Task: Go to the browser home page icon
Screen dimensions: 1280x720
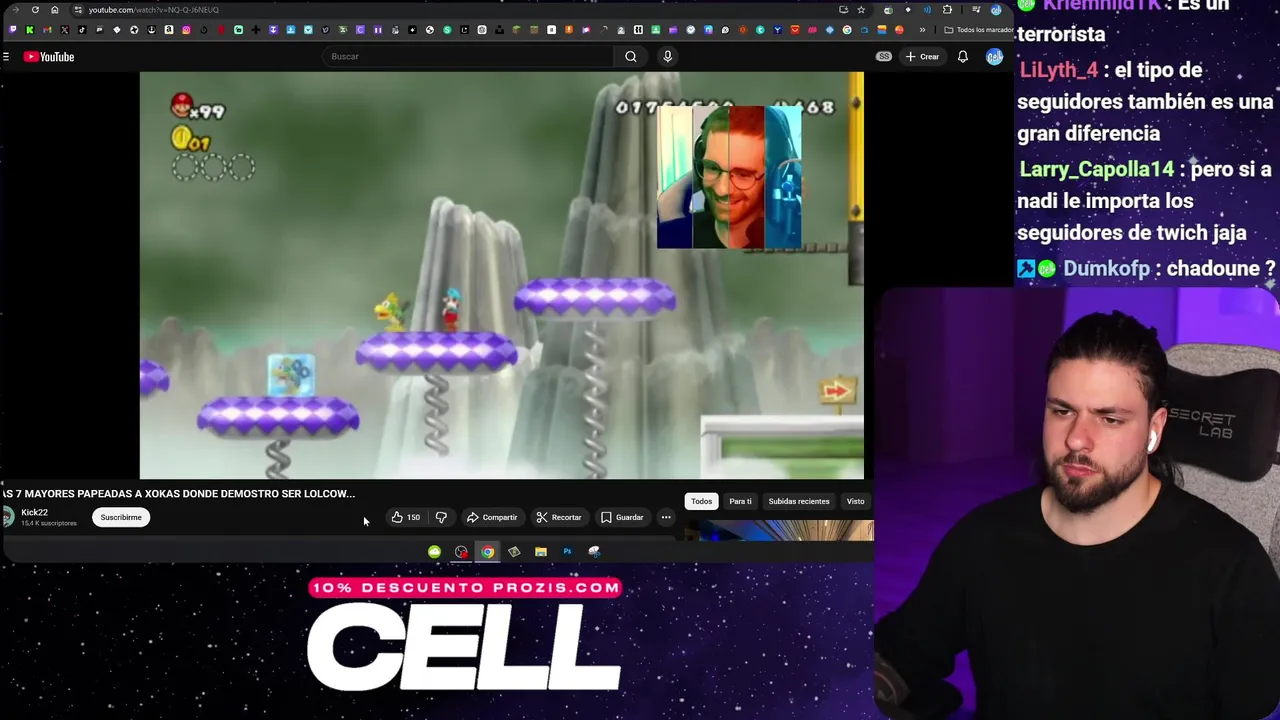Action: tap(55, 10)
